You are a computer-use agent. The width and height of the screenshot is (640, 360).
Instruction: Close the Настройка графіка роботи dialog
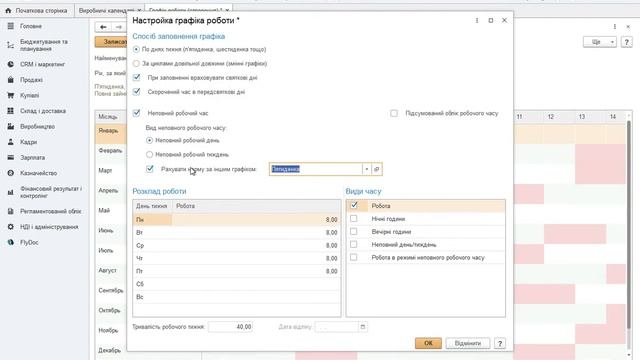coord(504,20)
